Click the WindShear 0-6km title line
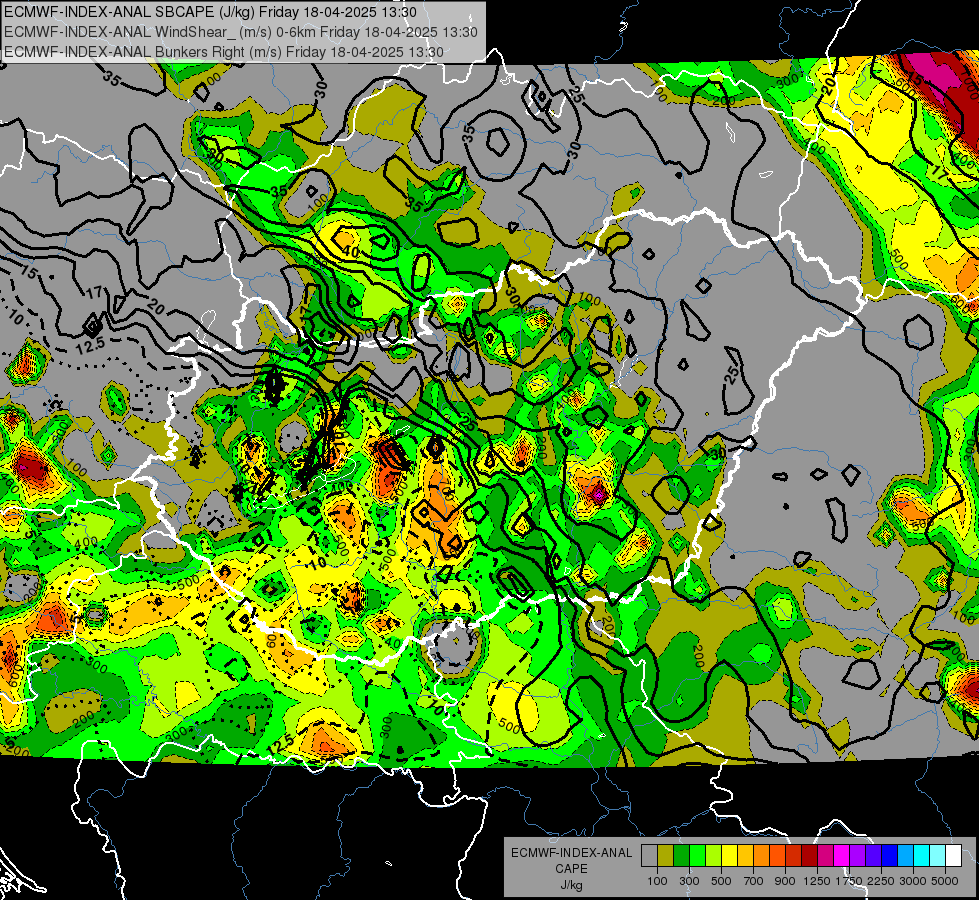The height and width of the screenshot is (900, 979). click(x=240, y=32)
